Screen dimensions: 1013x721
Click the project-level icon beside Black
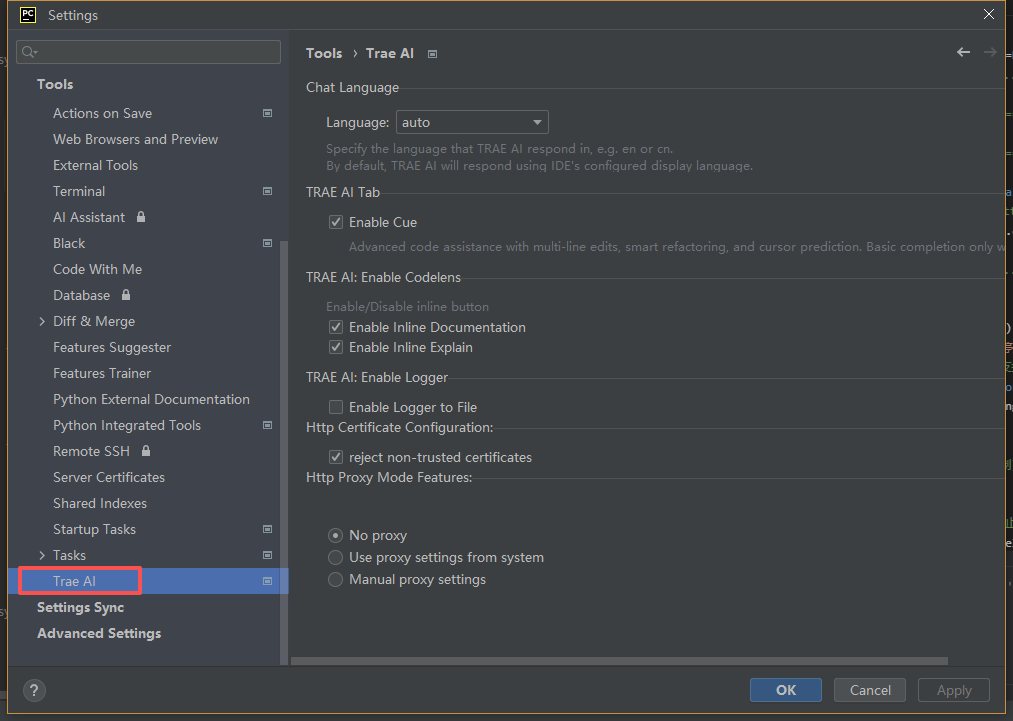coord(267,243)
